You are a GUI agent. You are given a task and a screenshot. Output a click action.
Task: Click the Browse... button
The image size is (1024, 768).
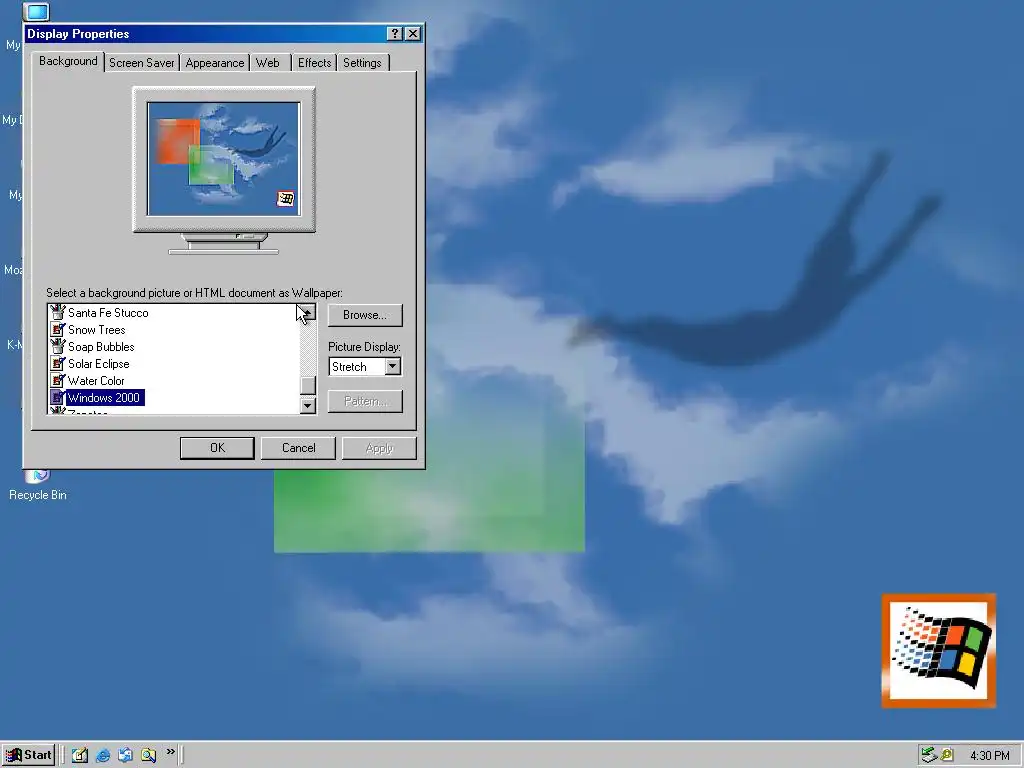[365, 315]
